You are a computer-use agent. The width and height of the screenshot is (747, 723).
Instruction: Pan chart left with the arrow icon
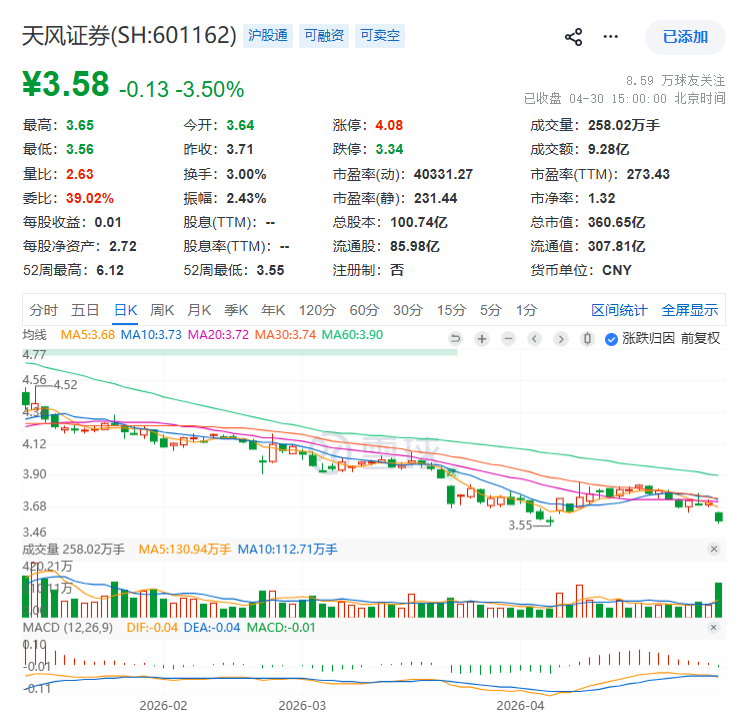(535, 339)
